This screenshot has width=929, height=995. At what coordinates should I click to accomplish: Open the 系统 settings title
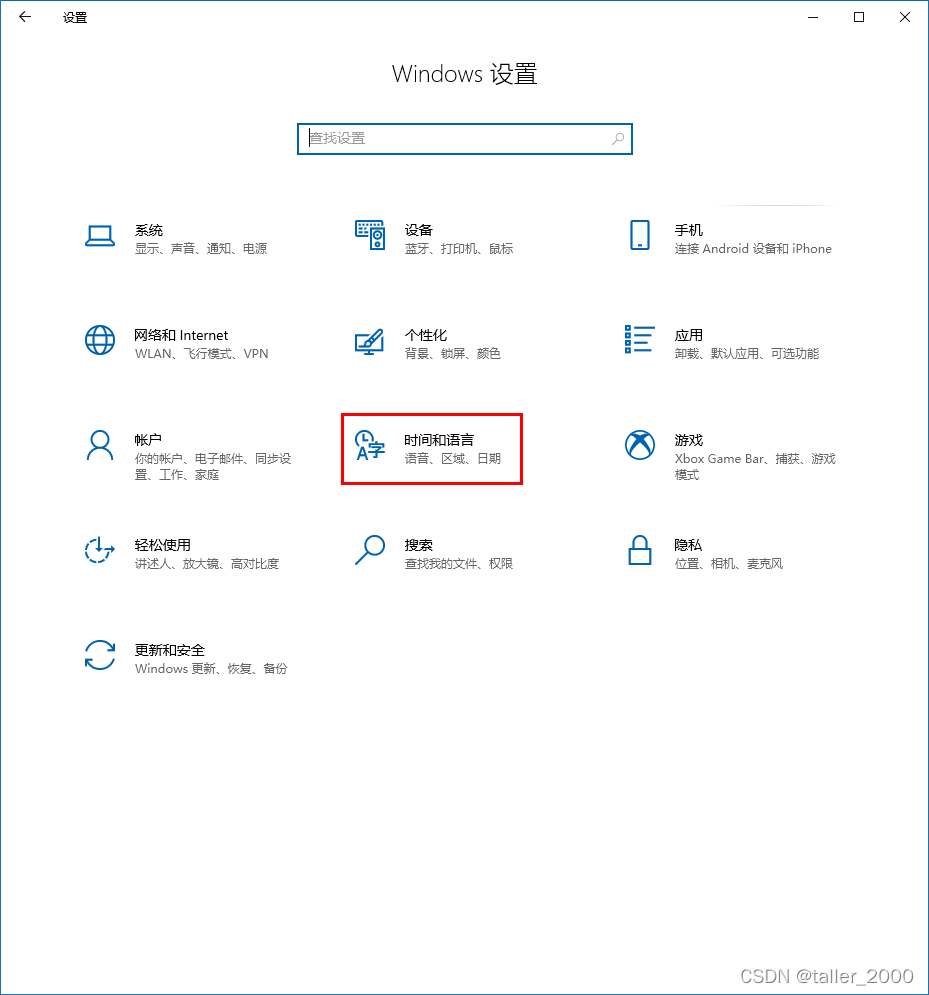point(149,230)
